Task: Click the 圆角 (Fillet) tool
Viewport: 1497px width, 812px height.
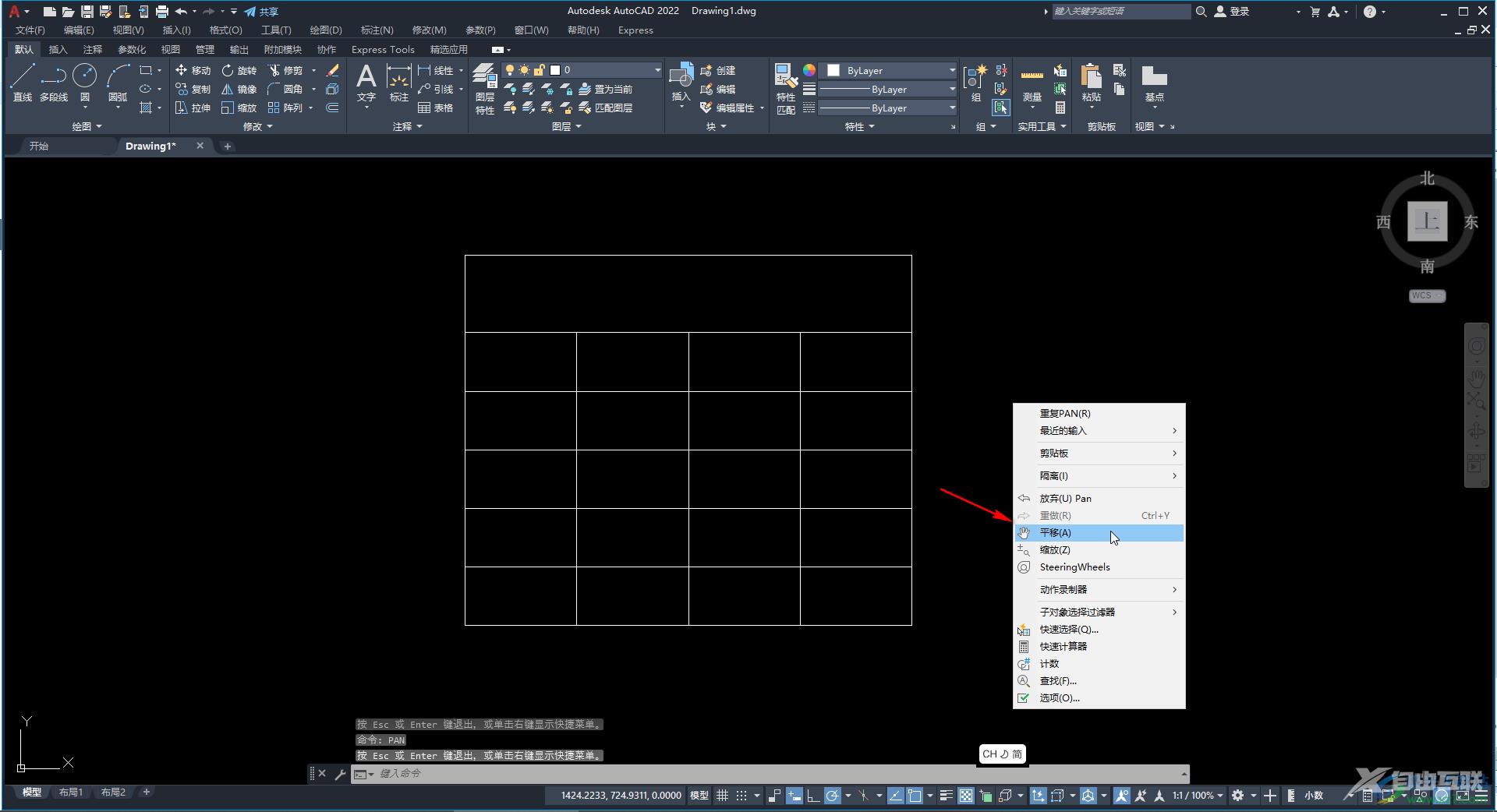Action: [285, 89]
